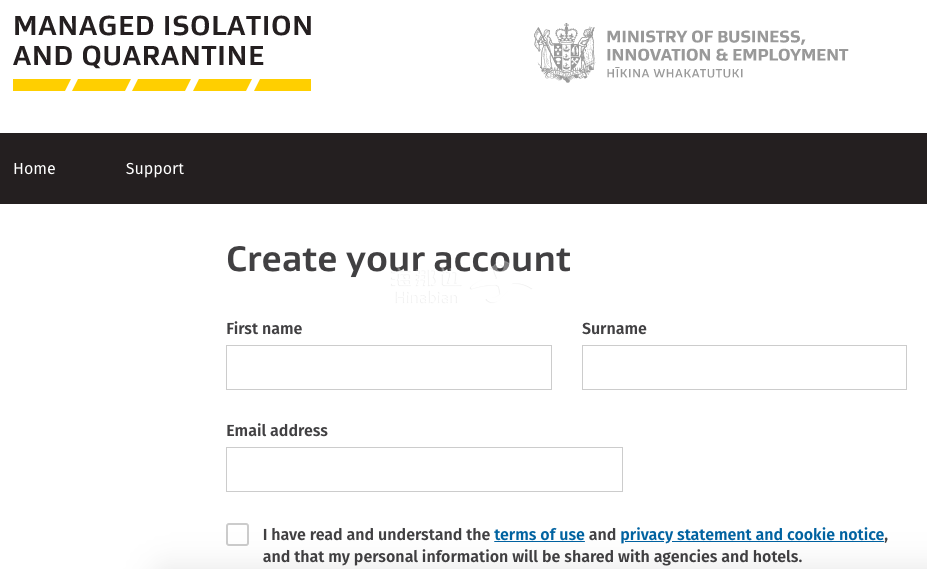Screen dimensions: 927x569
Task: Open privacy statement and cookie notice link
Action: click(752, 534)
